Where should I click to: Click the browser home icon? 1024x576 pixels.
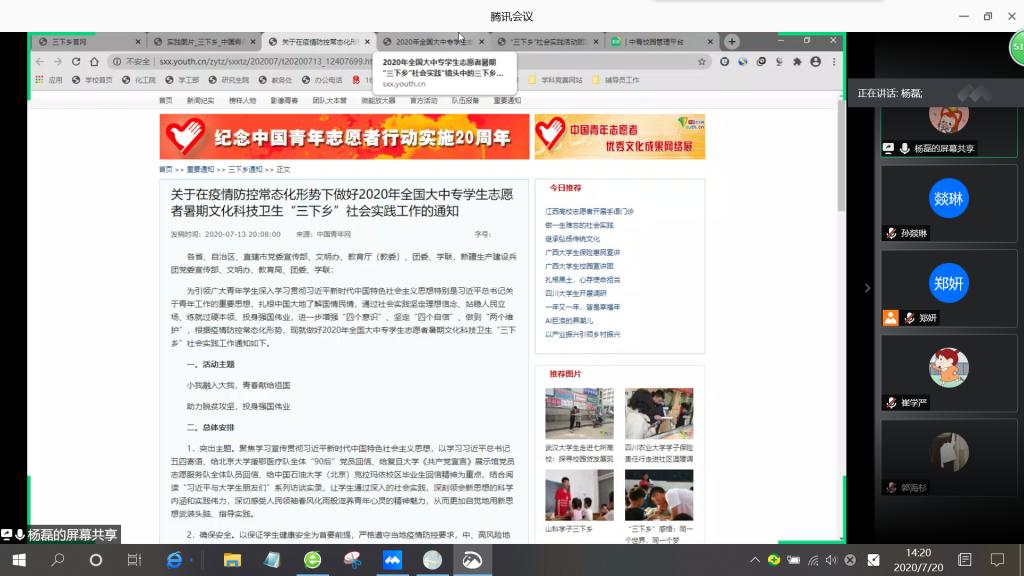click(x=92, y=61)
